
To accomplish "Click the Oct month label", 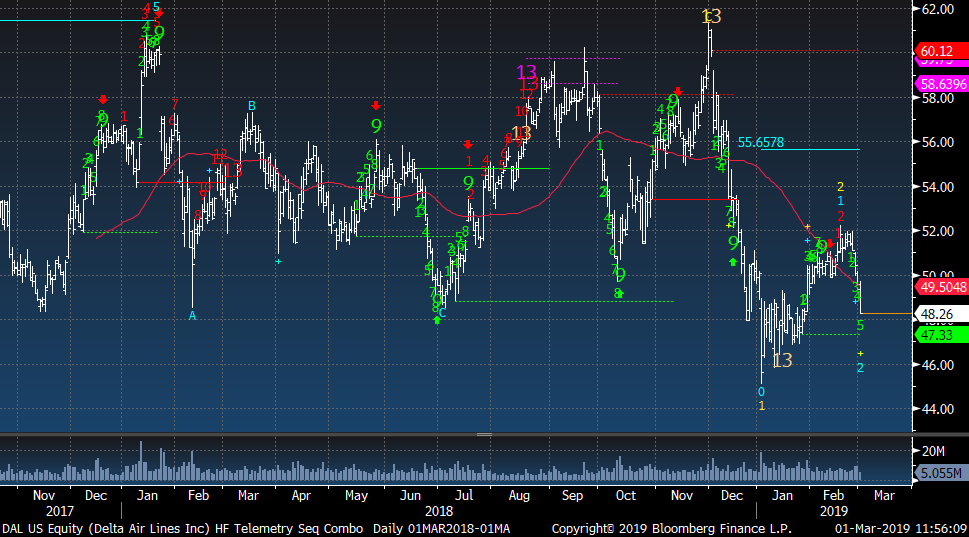I will click(x=625, y=496).
